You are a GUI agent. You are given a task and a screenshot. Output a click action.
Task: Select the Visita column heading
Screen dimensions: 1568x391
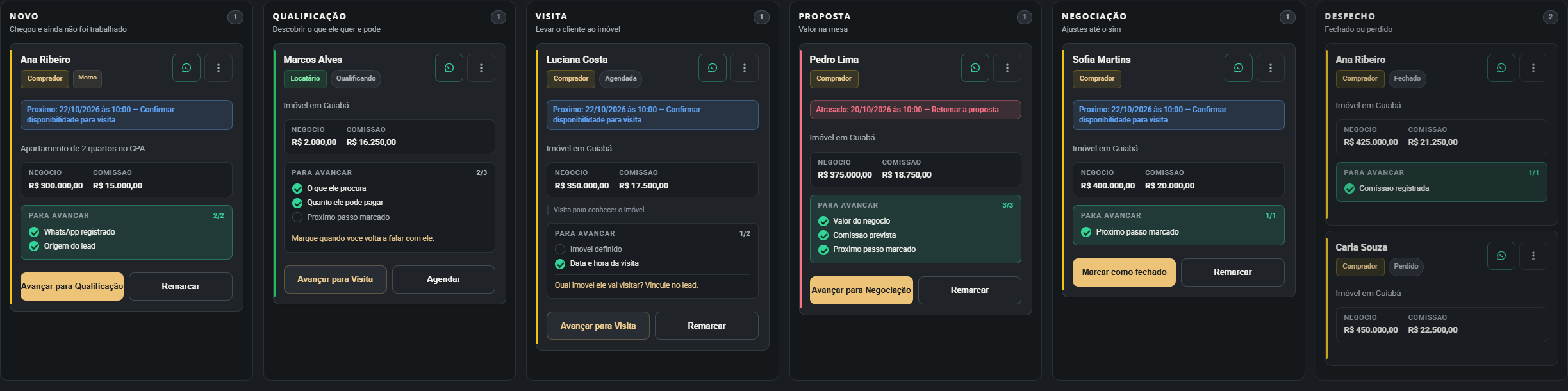click(551, 17)
